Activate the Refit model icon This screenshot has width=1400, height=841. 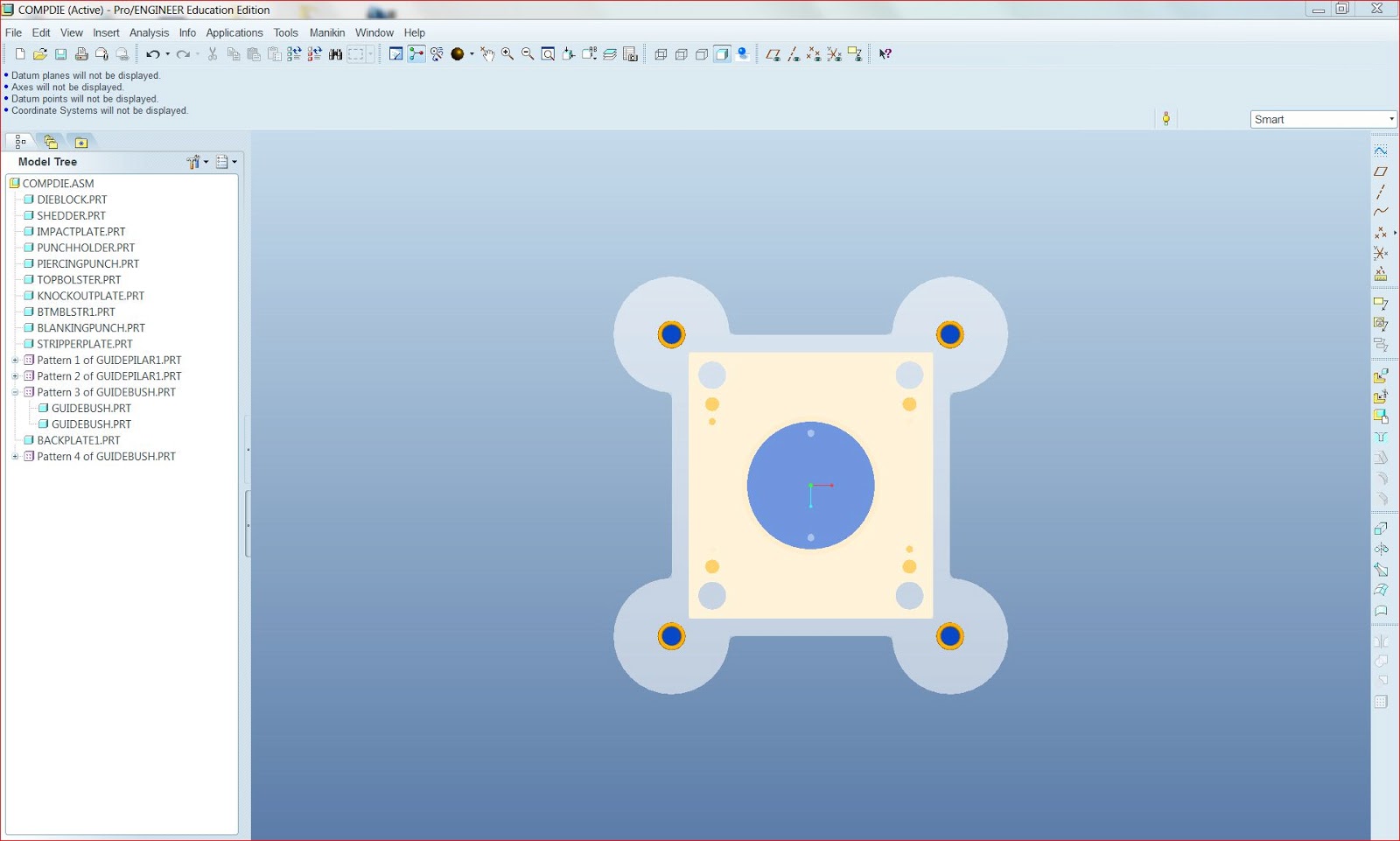click(x=547, y=54)
